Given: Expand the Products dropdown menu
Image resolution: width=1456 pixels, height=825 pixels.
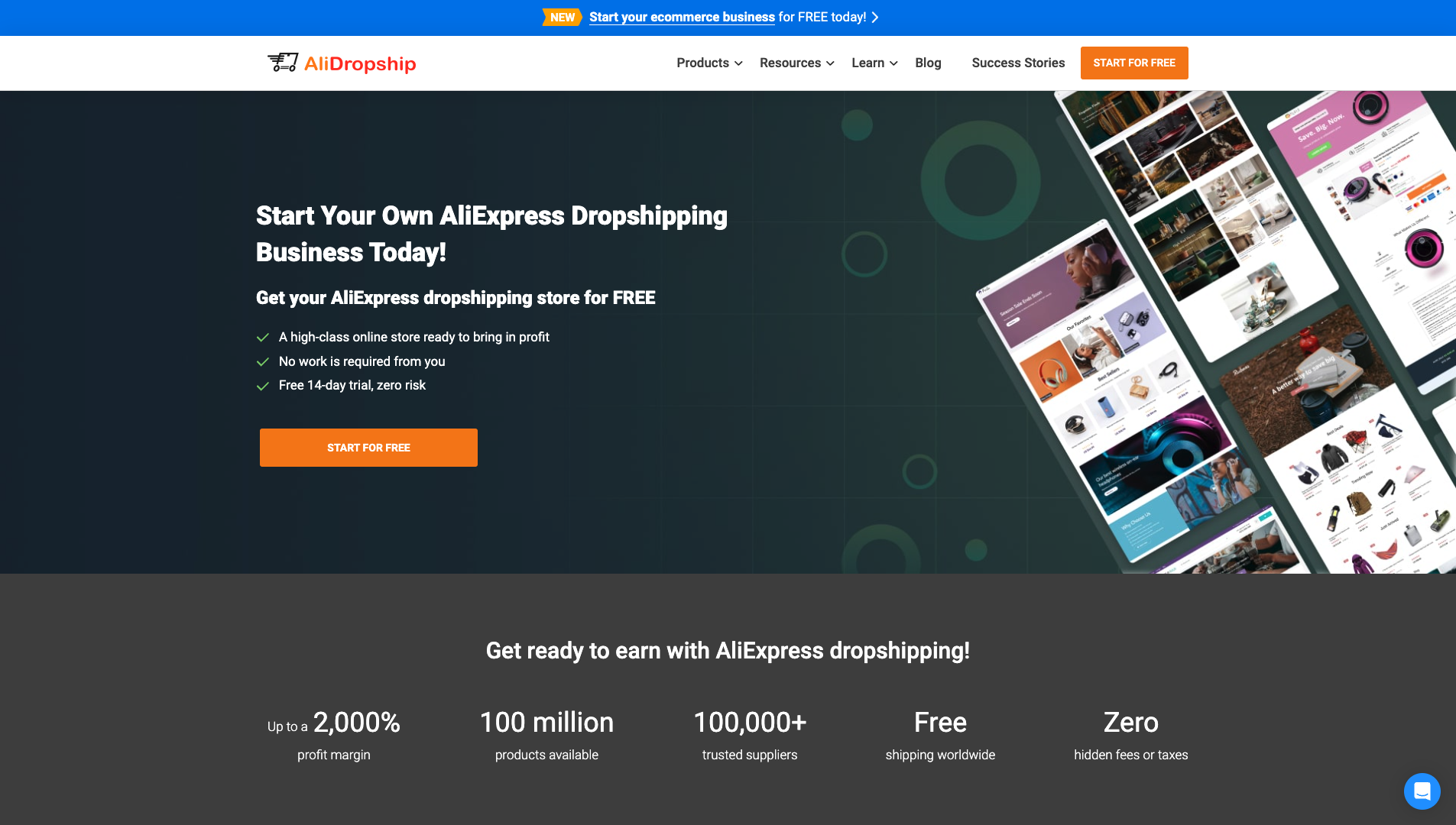Looking at the screenshot, I should click(709, 63).
